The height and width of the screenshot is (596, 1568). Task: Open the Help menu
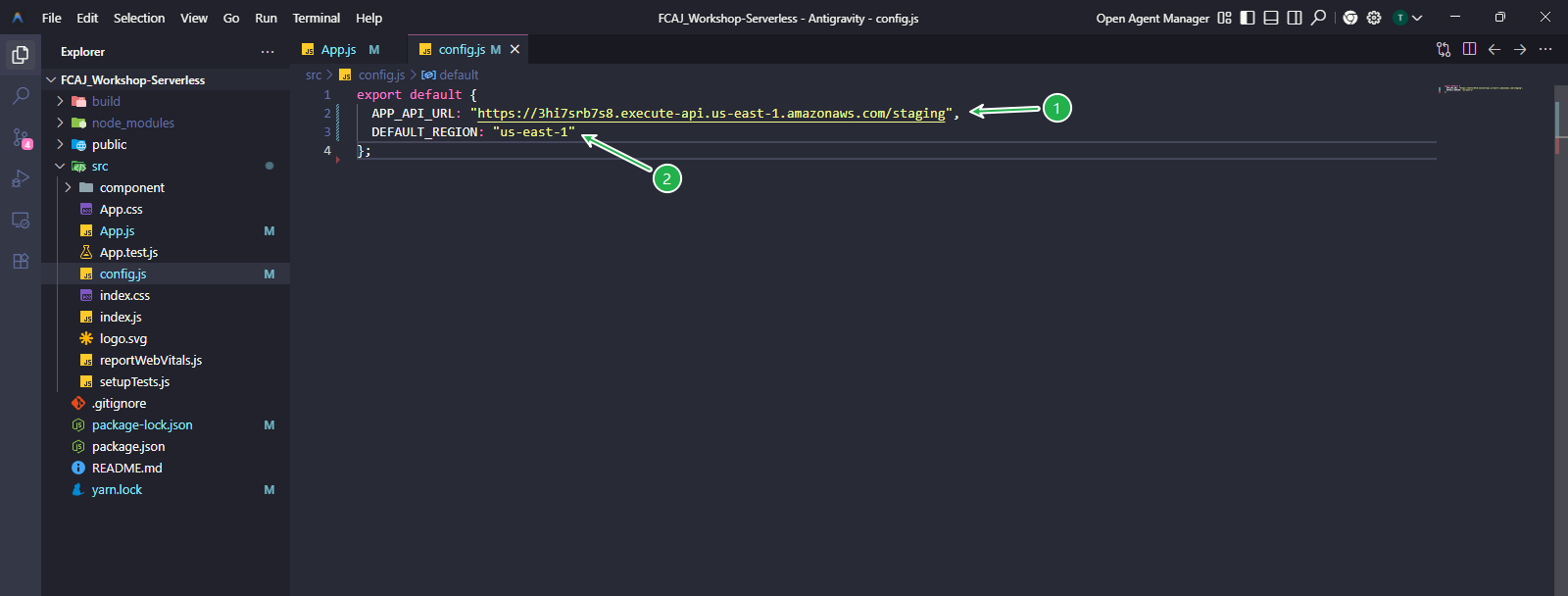pos(368,18)
